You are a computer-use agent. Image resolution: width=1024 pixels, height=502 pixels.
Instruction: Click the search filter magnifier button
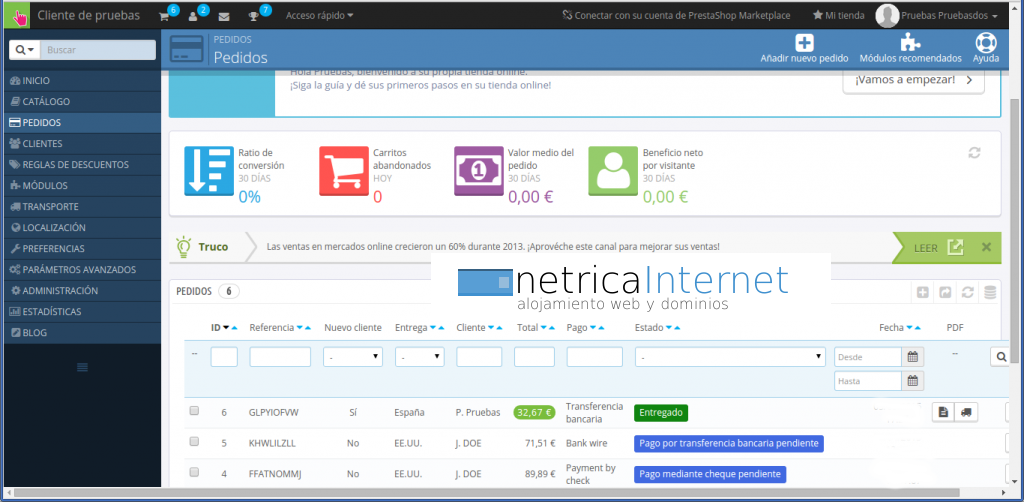(1000, 357)
